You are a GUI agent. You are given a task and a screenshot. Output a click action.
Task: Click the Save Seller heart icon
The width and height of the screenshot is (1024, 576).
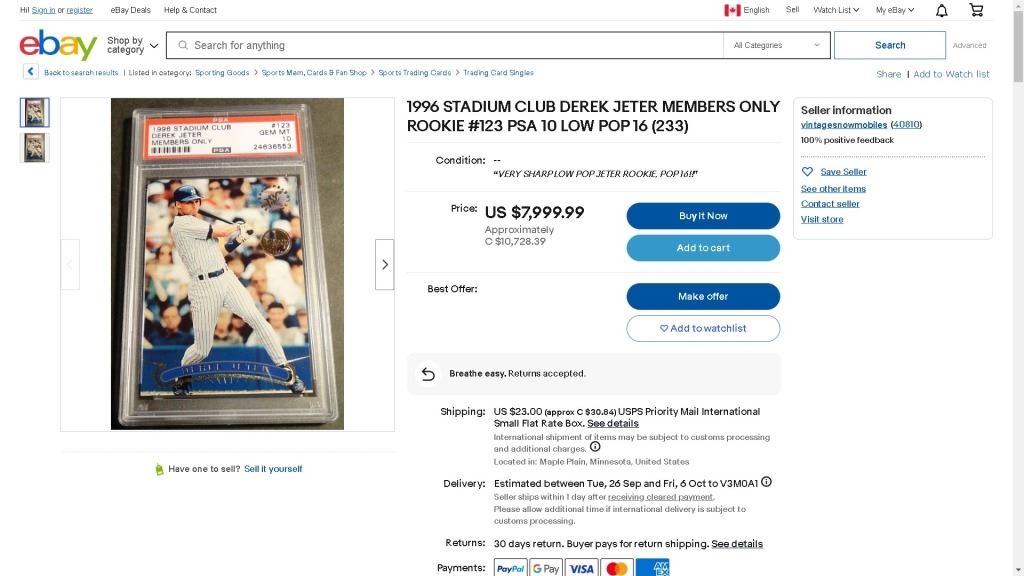(807, 172)
